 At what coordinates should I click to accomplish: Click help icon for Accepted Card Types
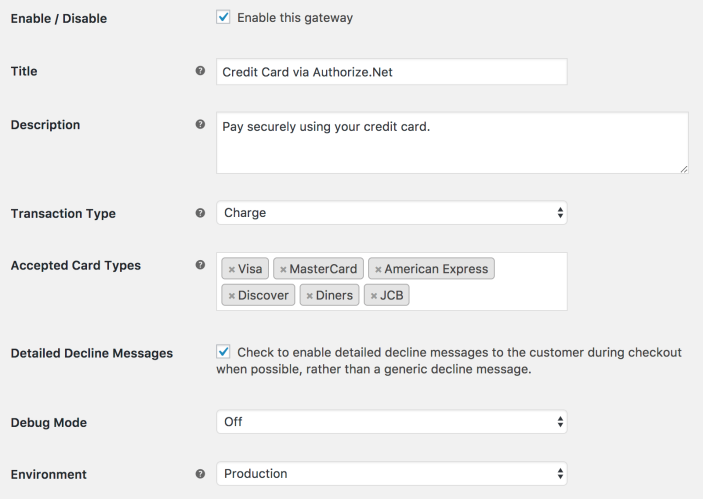point(201,265)
